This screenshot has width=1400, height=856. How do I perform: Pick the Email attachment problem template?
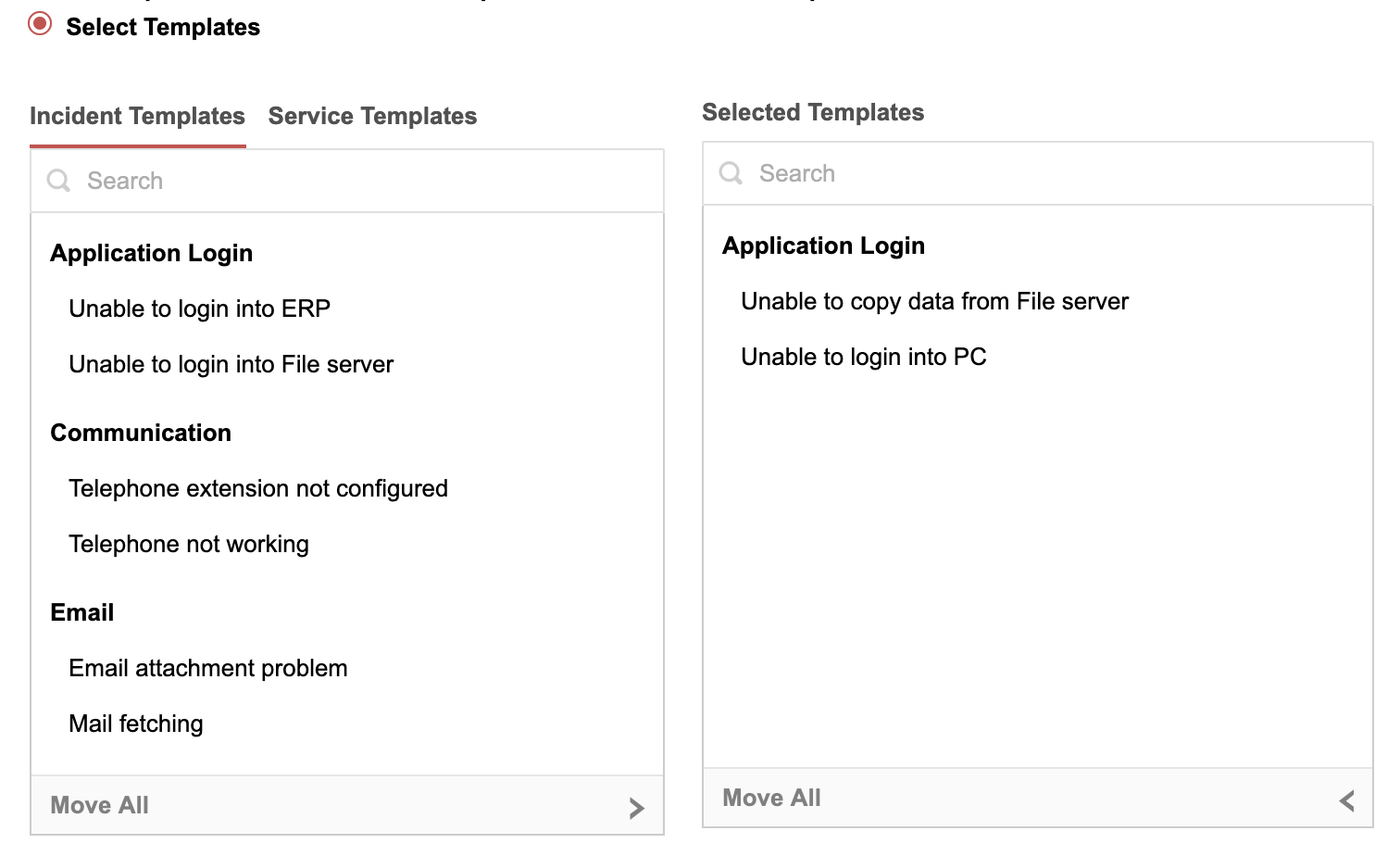pos(207,668)
